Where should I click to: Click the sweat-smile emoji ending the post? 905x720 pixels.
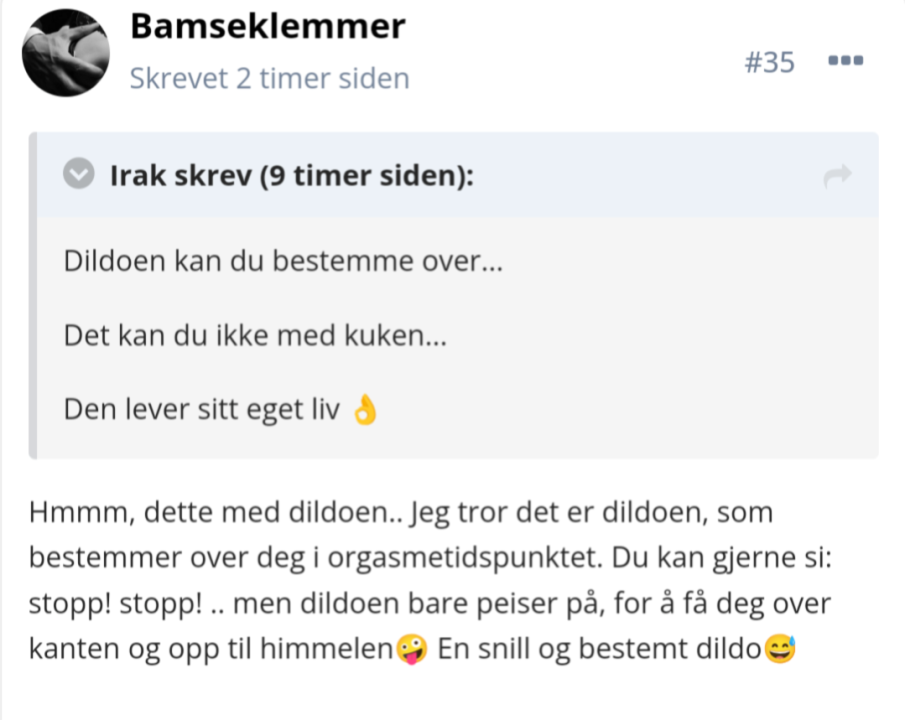click(777, 651)
